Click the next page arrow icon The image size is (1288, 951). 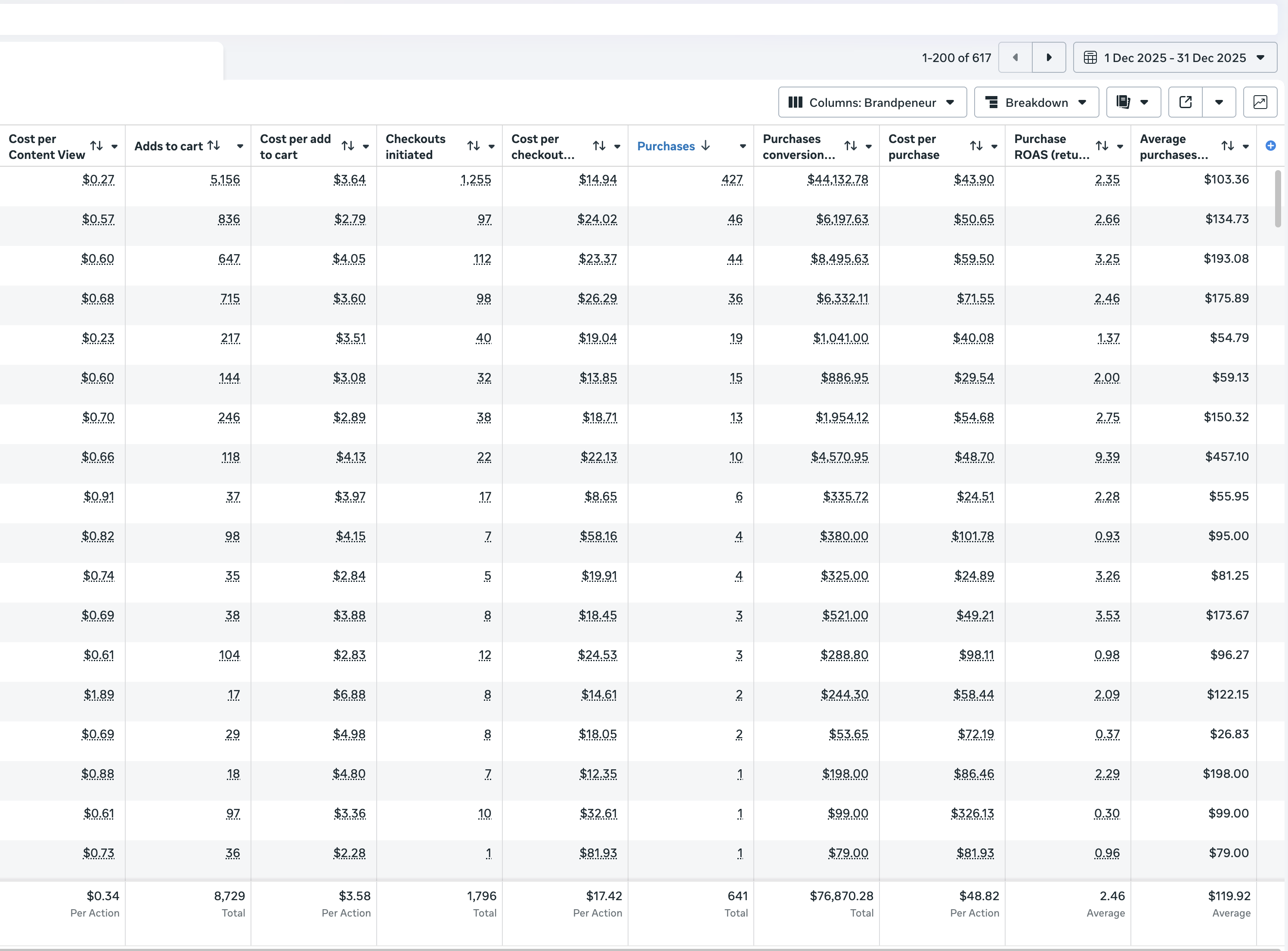point(1049,58)
